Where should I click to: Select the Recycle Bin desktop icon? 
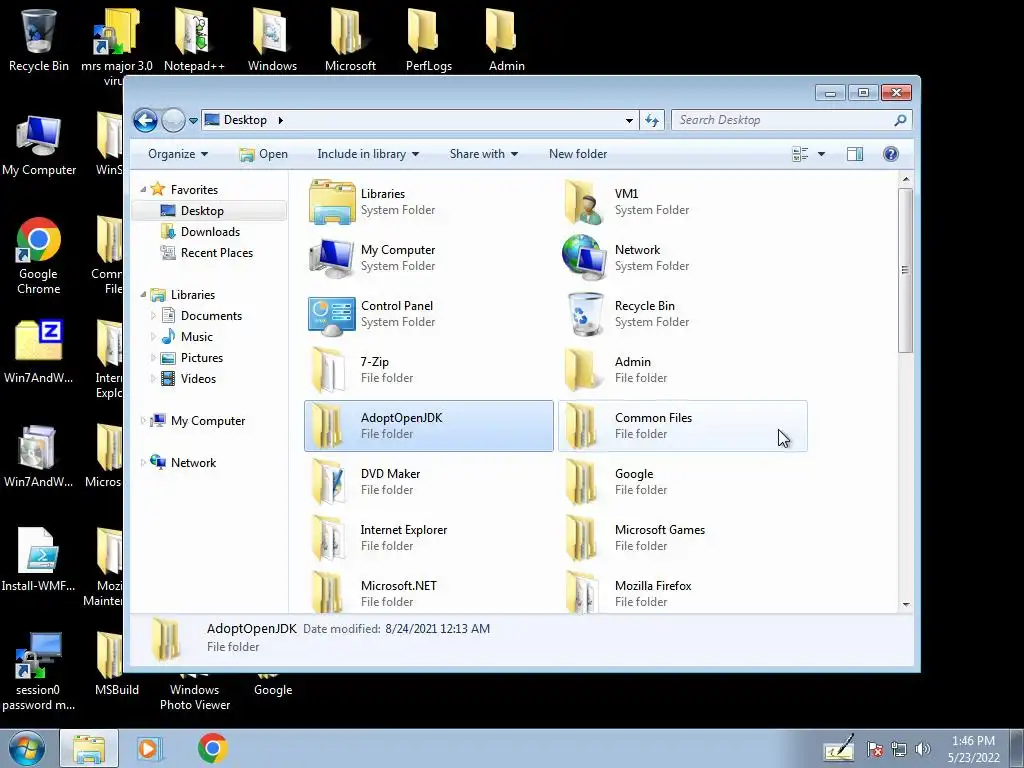38,40
